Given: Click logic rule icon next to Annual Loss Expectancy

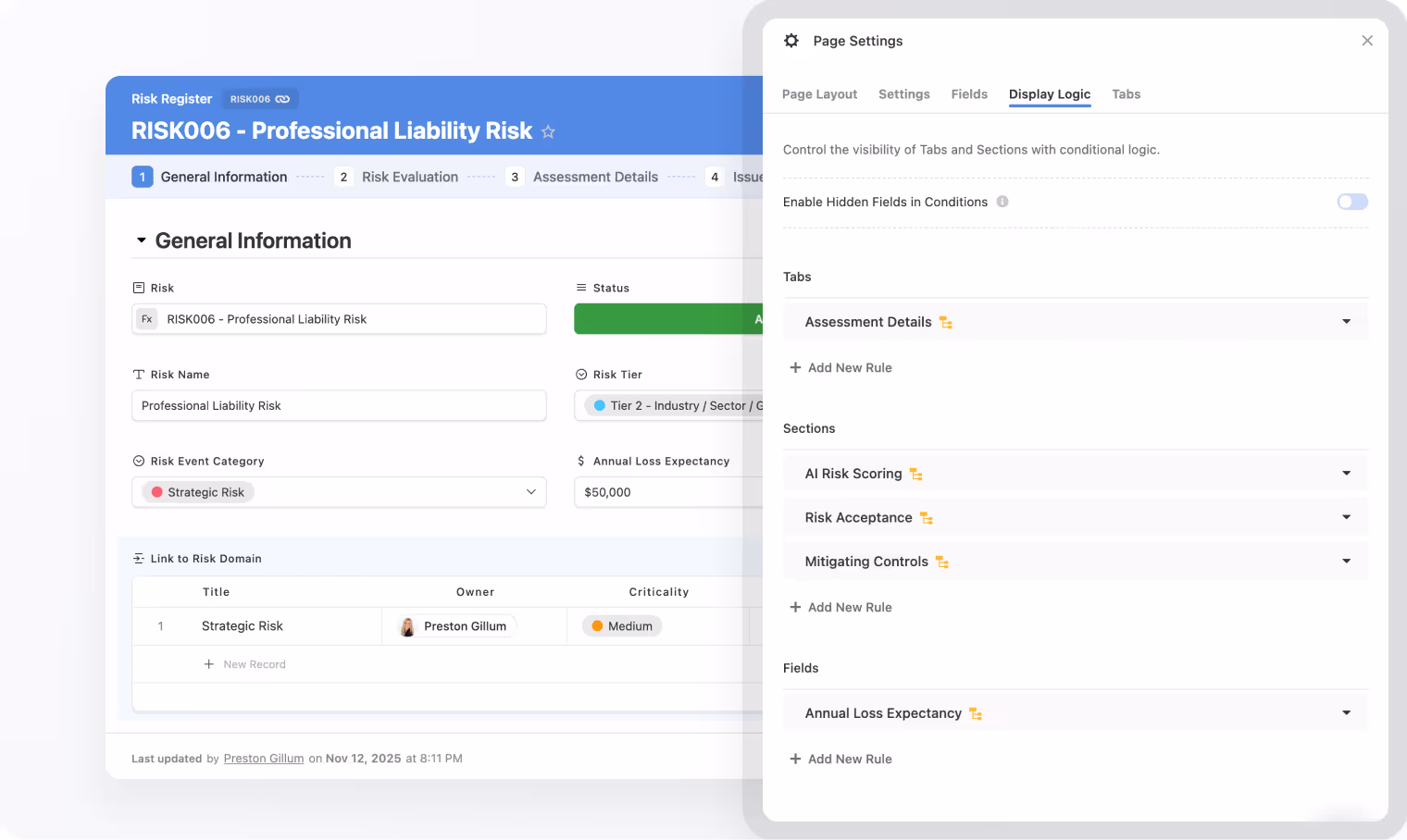Looking at the screenshot, I should click(976, 714).
